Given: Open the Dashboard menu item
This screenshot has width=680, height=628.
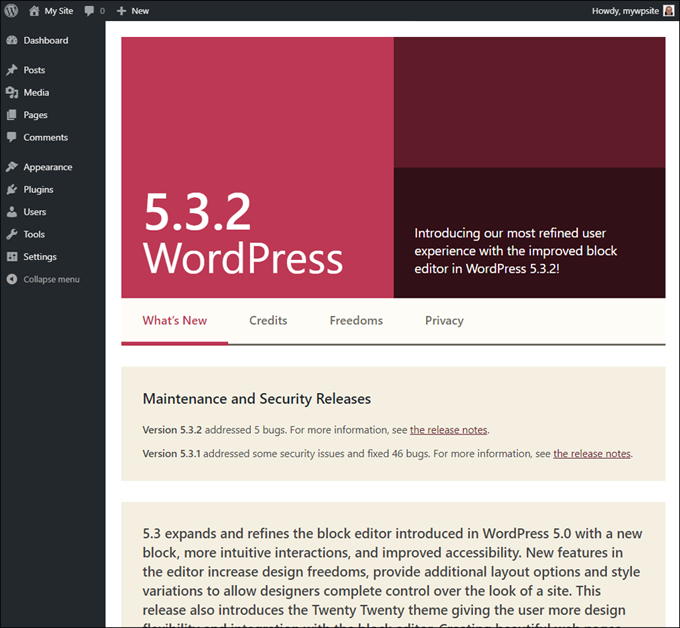Looking at the screenshot, I should tap(46, 40).
